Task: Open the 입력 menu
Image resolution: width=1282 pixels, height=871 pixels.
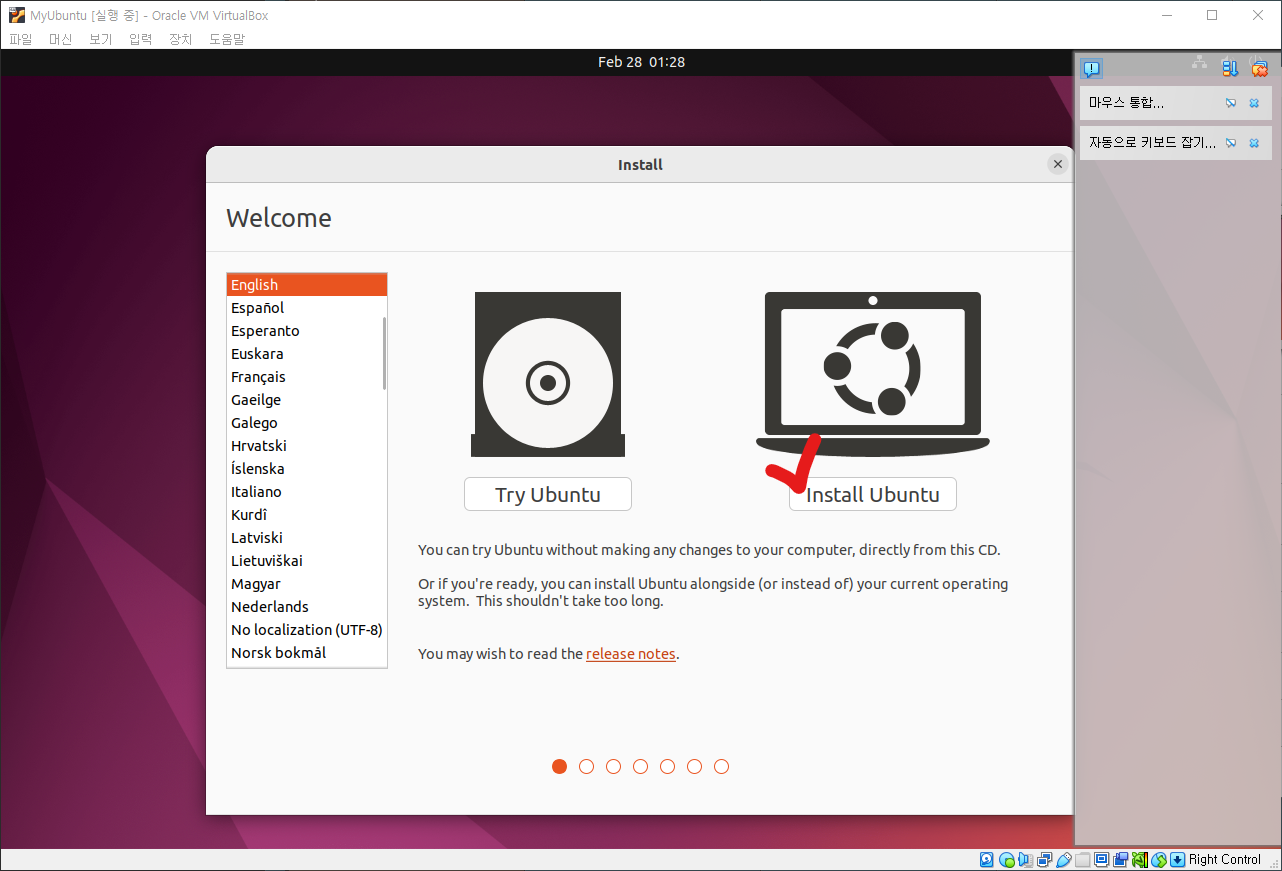Action: coord(141,39)
